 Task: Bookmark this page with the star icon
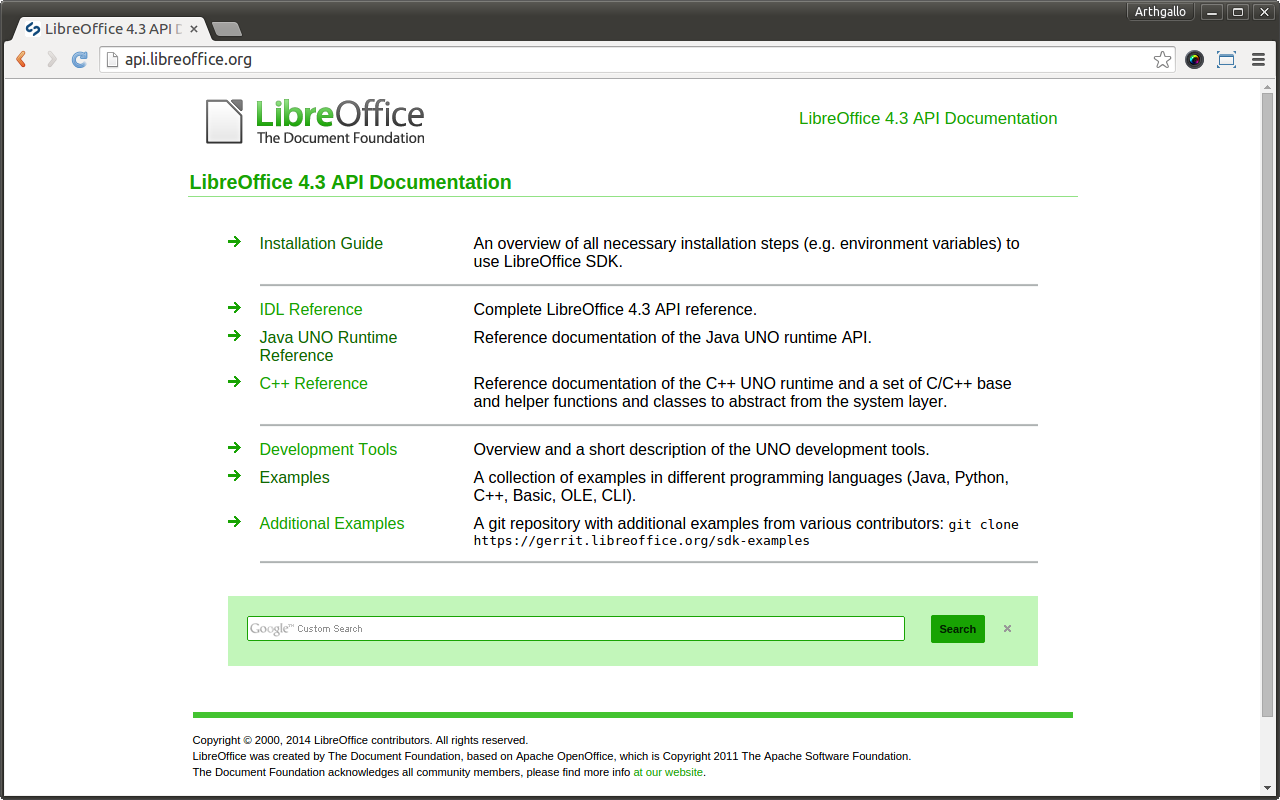pyautogui.click(x=1162, y=60)
